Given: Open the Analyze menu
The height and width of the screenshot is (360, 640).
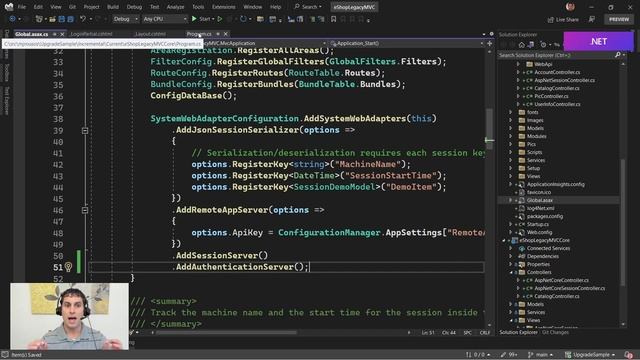Looking at the screenshot, I should pos(175,7).
